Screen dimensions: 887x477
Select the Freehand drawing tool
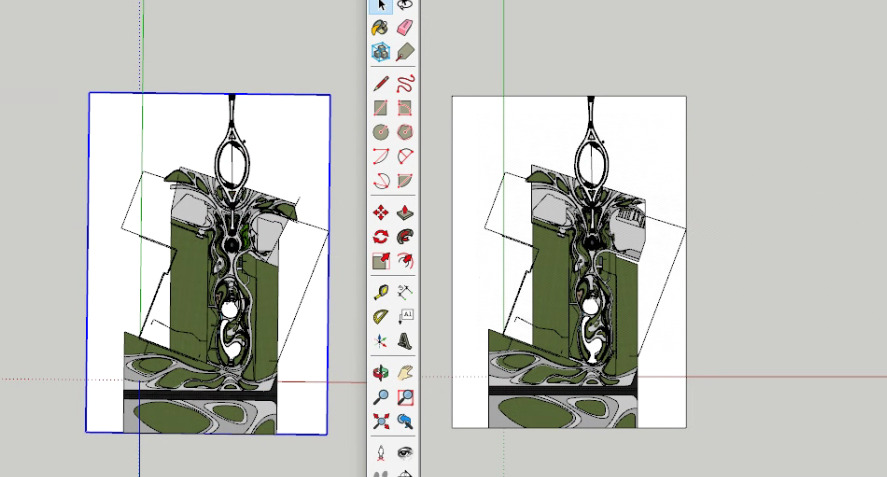coord(405,83)
